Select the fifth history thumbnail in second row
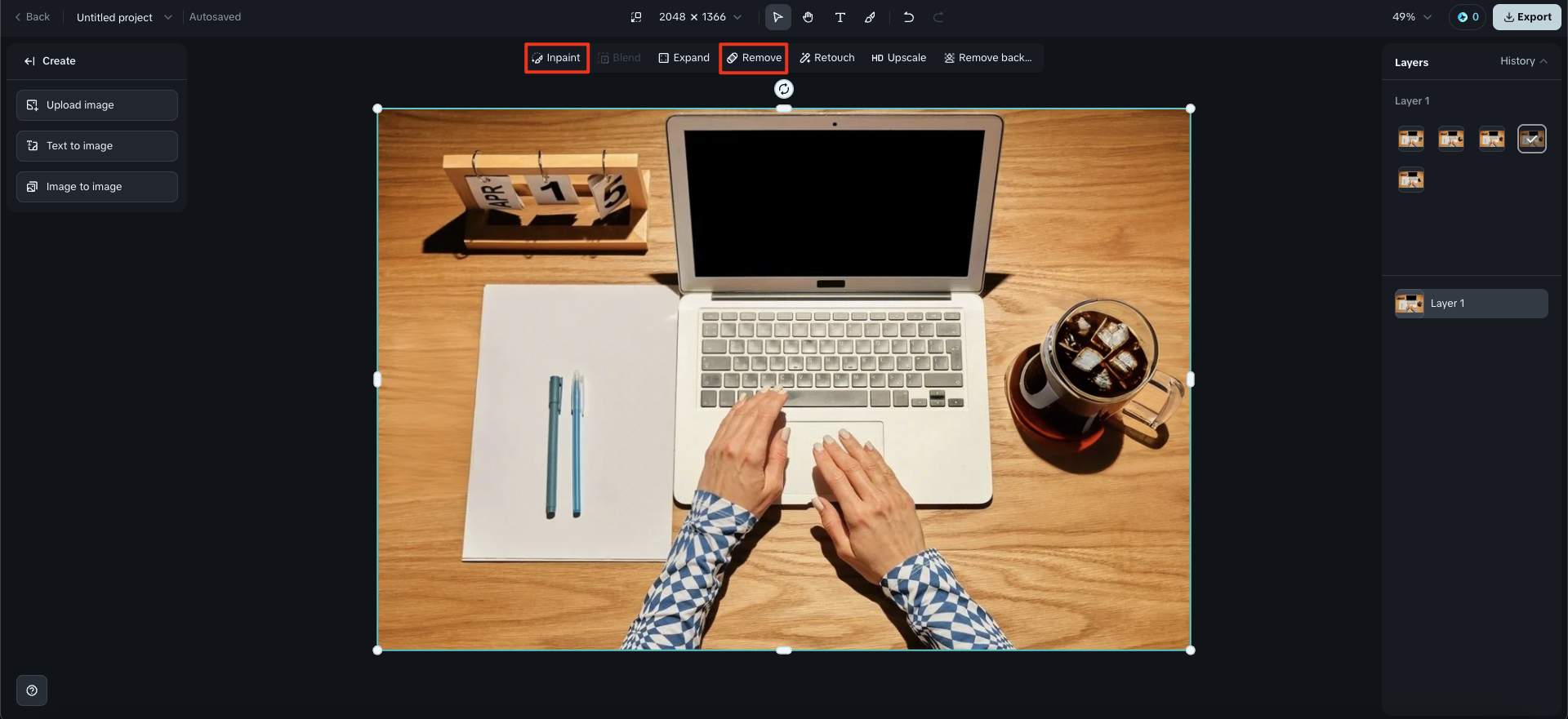This screenshot has height=719, width=1568. [1411, 180]
